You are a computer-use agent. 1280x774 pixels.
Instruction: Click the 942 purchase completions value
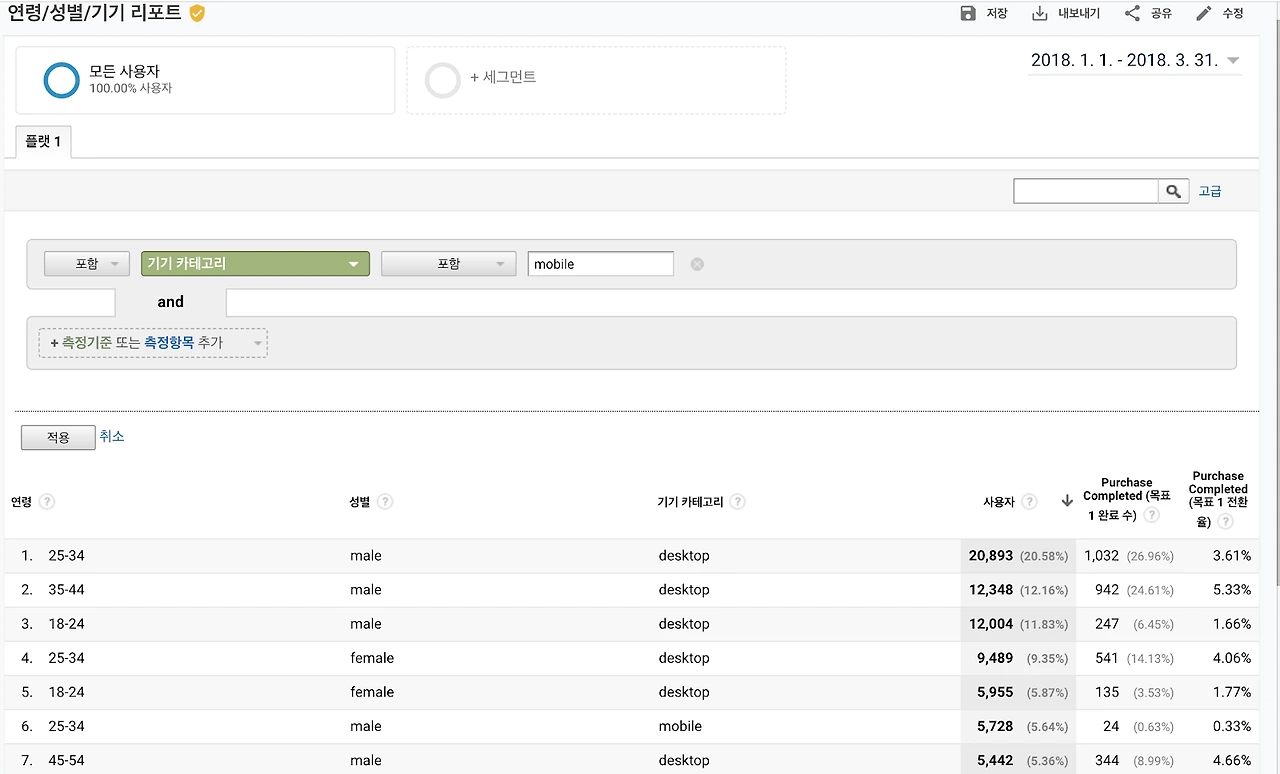point(1107,590)
